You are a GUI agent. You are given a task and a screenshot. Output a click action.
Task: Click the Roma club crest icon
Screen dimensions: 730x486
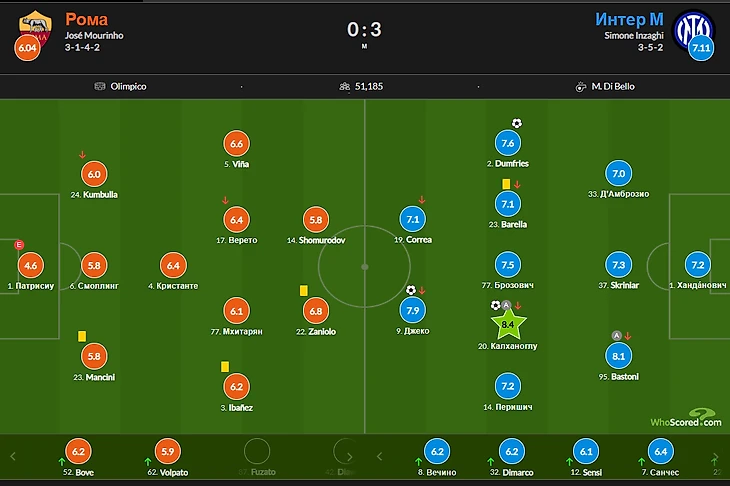(36, 24)
